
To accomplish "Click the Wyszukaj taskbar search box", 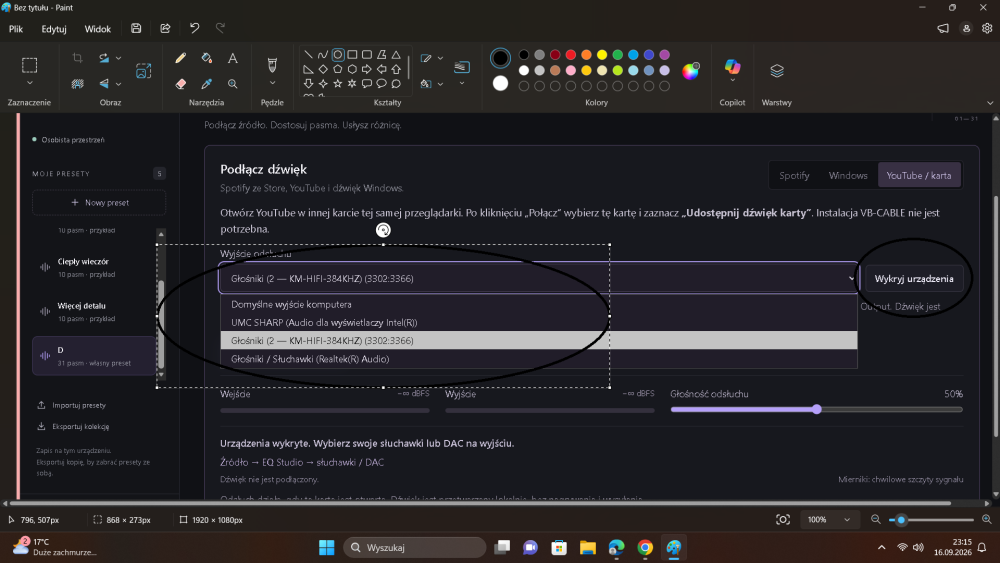I will [x=415, y=548].
